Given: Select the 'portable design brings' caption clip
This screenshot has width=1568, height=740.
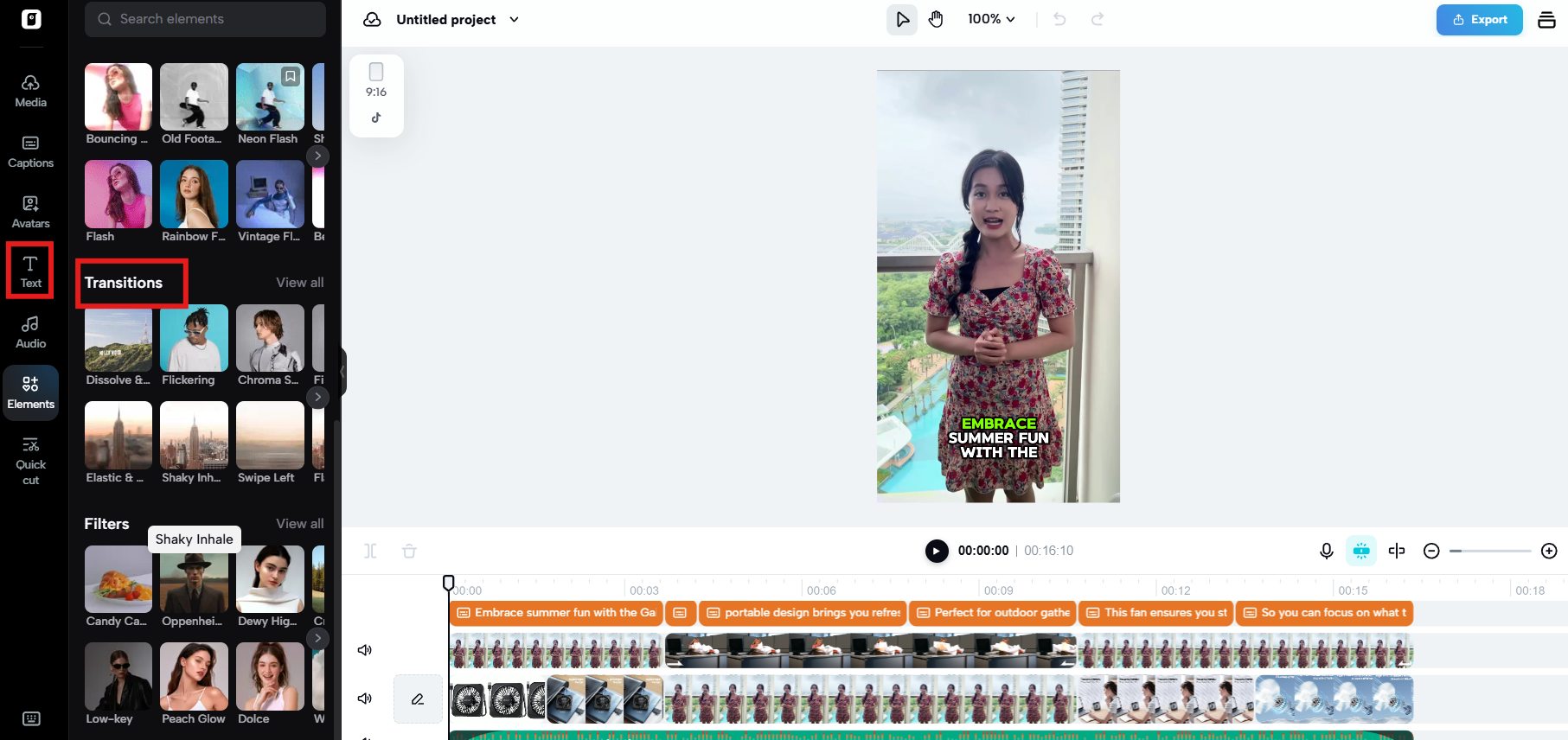Looking at the screenshot, I should (x=803, y=613).
